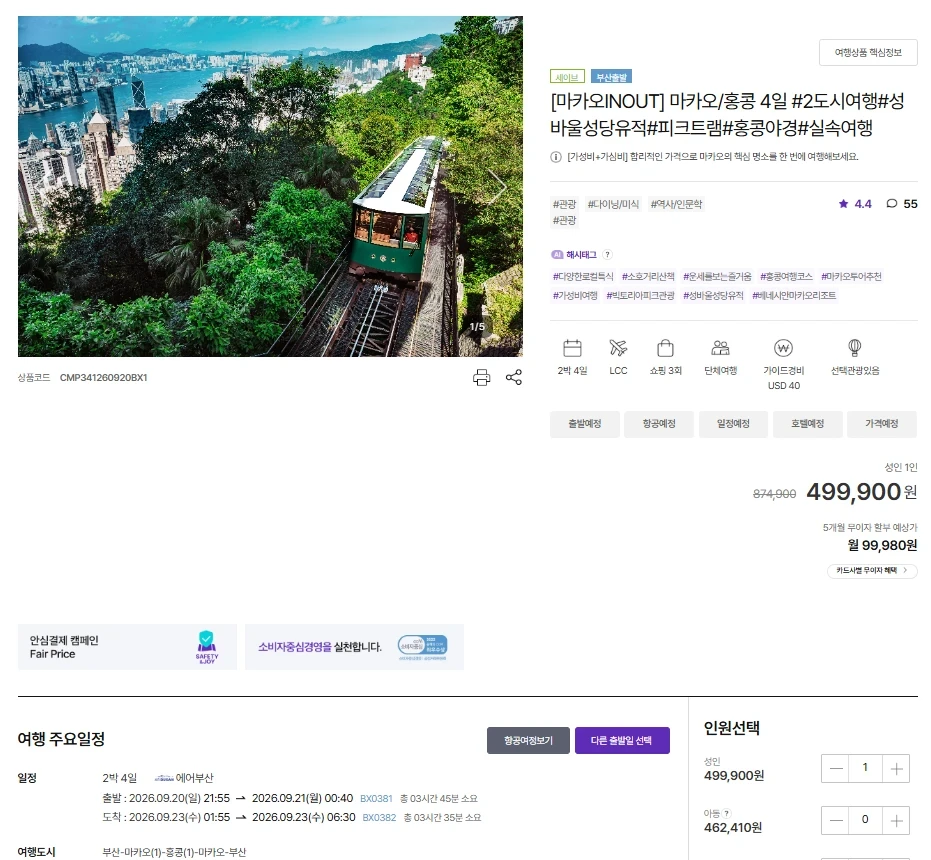Click the #홍콩여행코스 hashtag
The image size is (931, 860).
[x=786, y=277]
